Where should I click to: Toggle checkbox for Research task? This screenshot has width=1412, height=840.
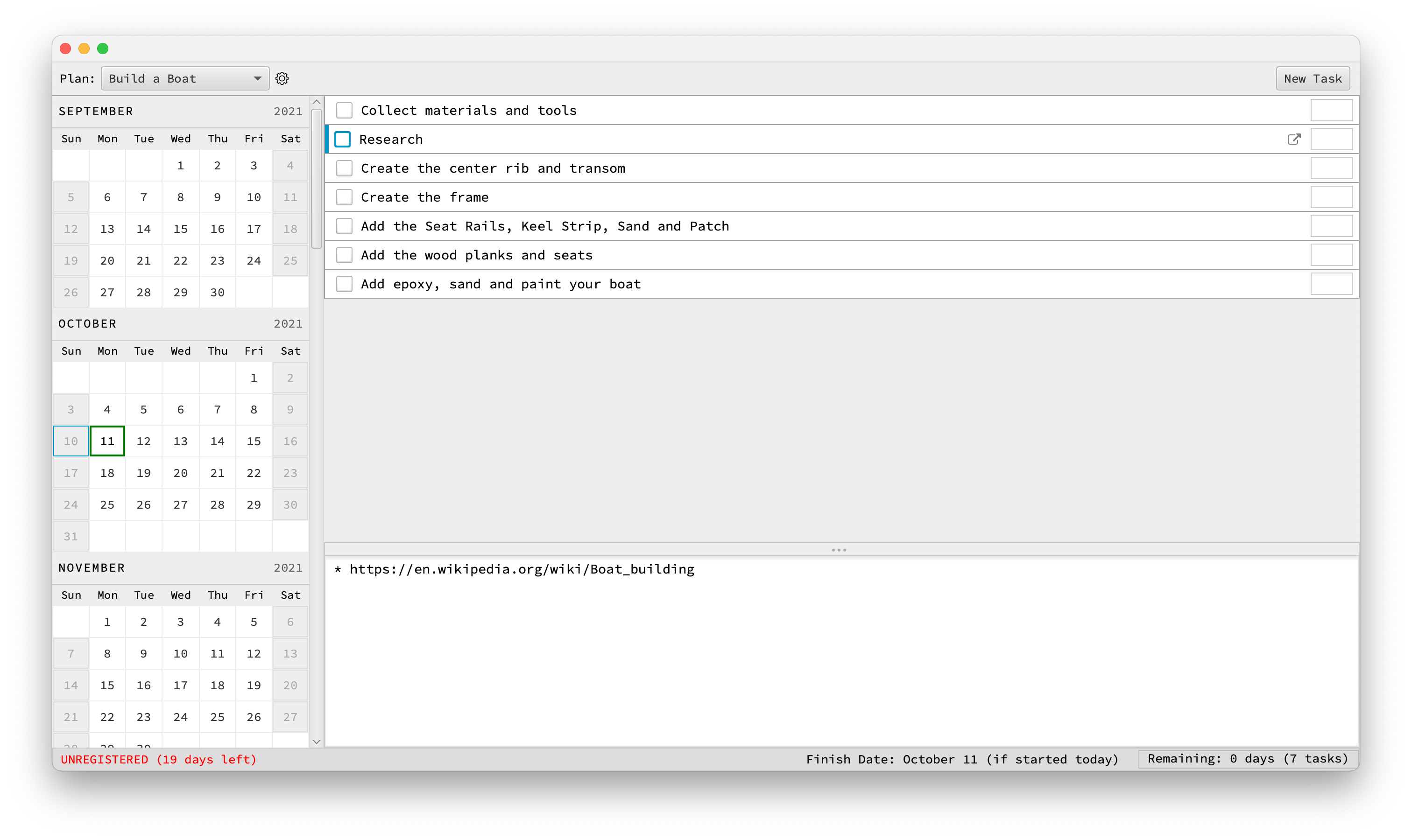click(344, 139)
